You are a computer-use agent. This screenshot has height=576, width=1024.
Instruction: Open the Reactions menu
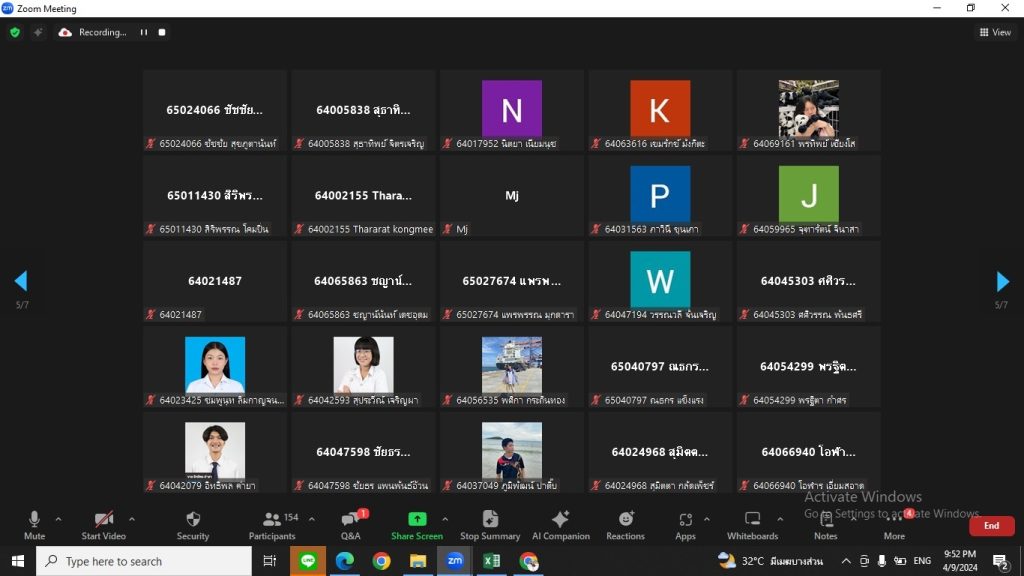[x=625, y=526]
